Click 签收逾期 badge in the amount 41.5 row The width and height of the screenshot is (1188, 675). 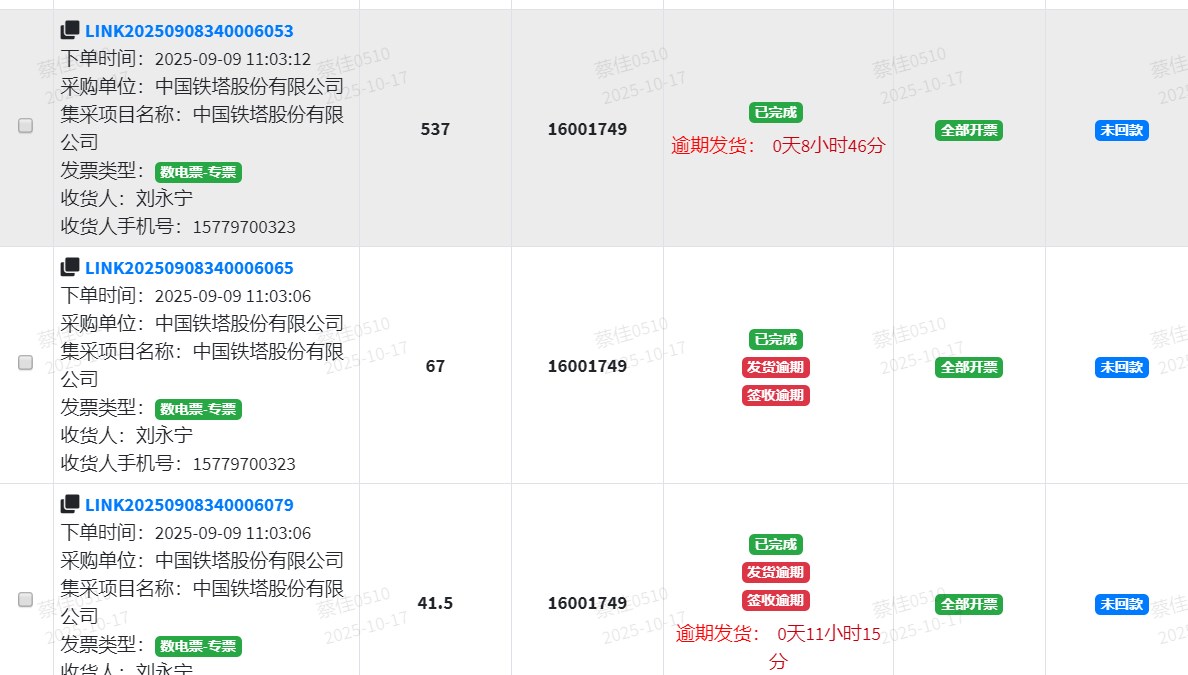[x=776, y=600]
